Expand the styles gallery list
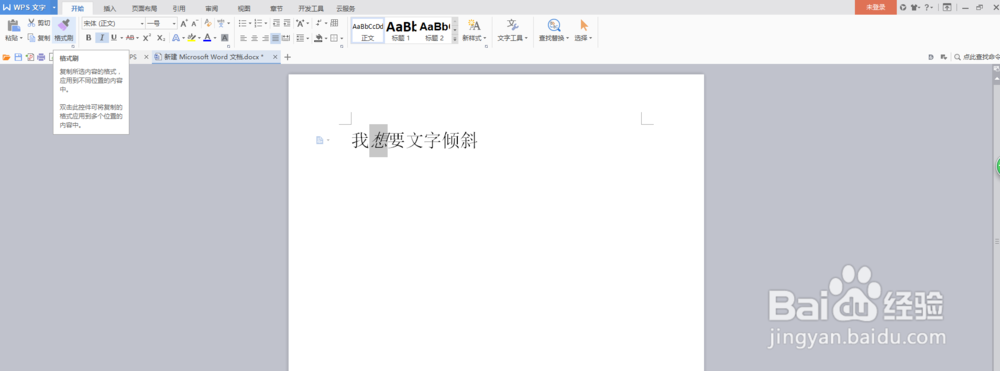 (x=455, y=39)
